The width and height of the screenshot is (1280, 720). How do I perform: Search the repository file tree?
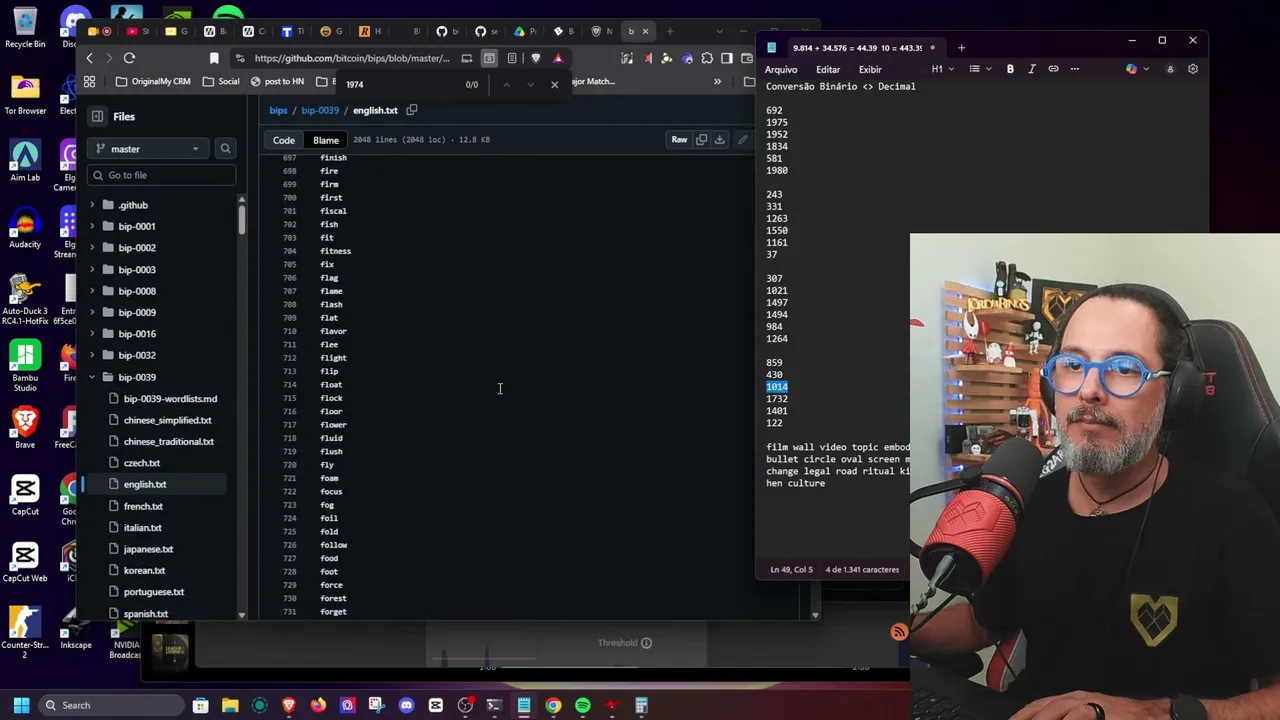point(225,149)
